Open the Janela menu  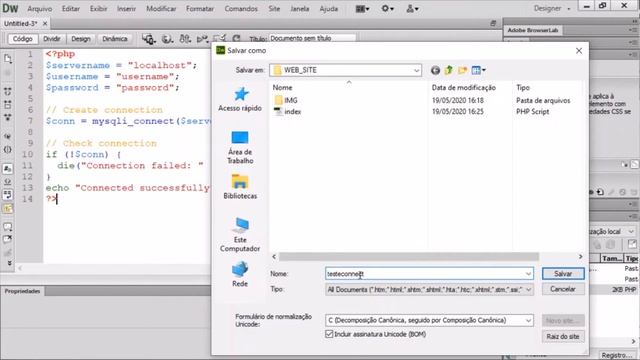[x=300, y=9]
